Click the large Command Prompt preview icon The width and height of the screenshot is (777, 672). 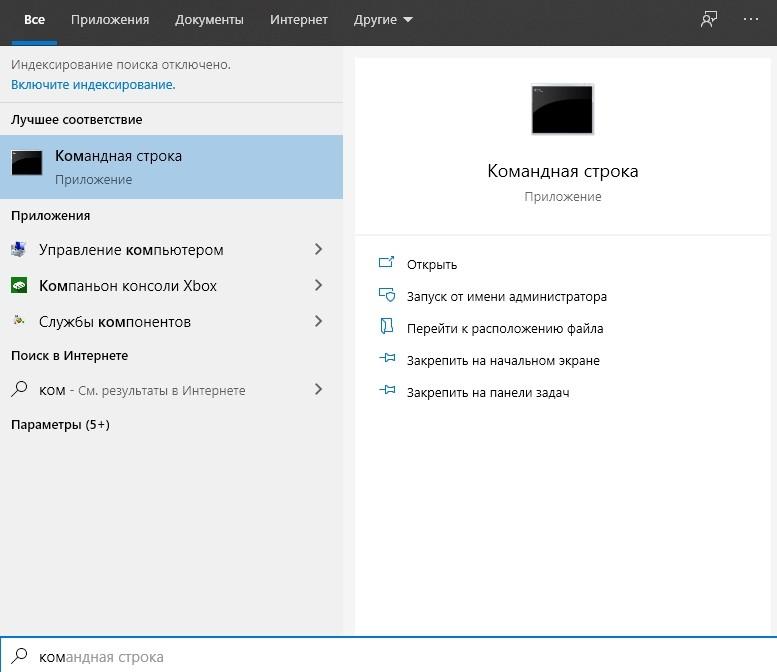click(562, 110)
